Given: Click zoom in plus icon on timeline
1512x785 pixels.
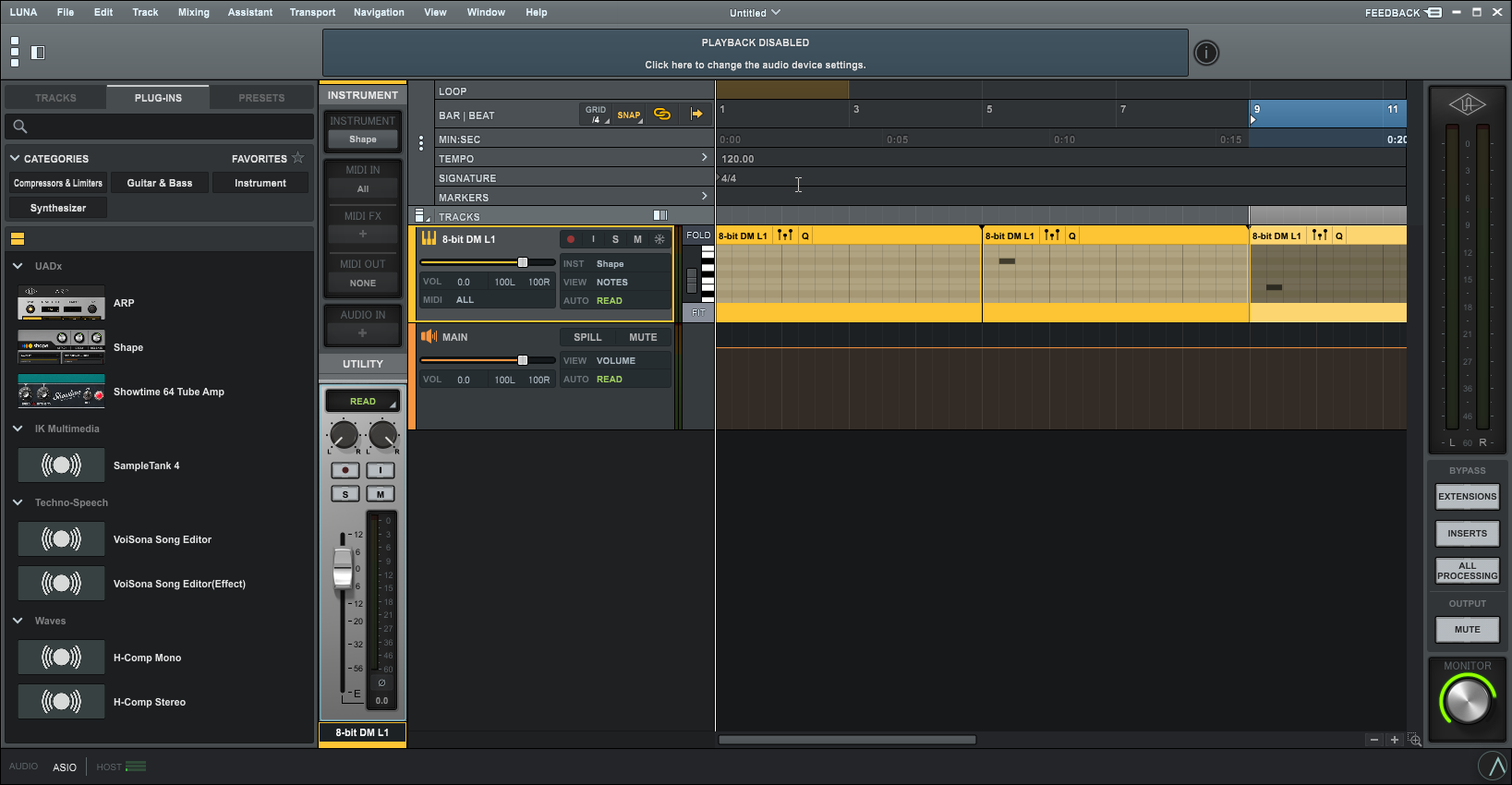Looking at the screenshot, I should [1395, 740].
